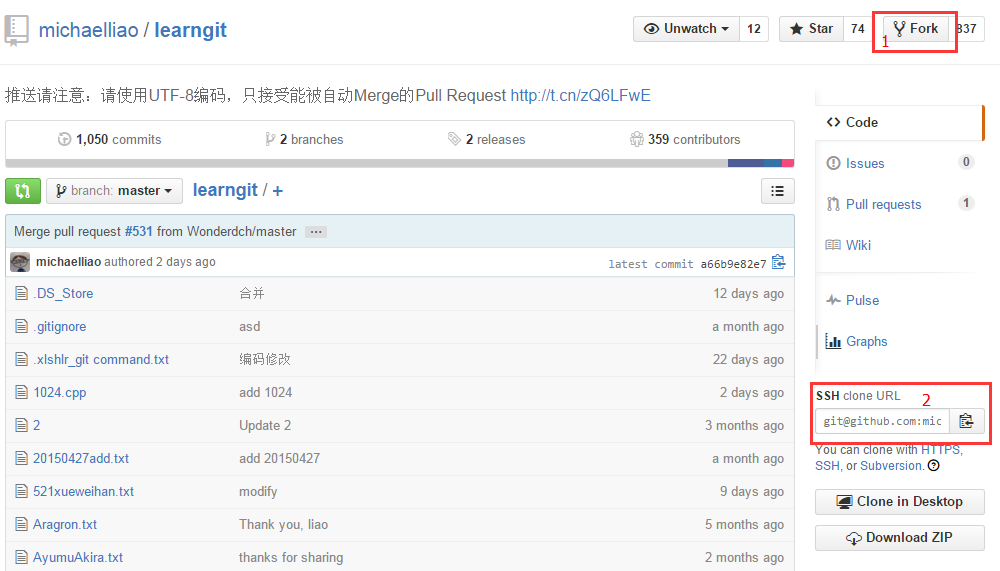Click the Clone in Desktop button
The image size is (1000, 571).
899,501
